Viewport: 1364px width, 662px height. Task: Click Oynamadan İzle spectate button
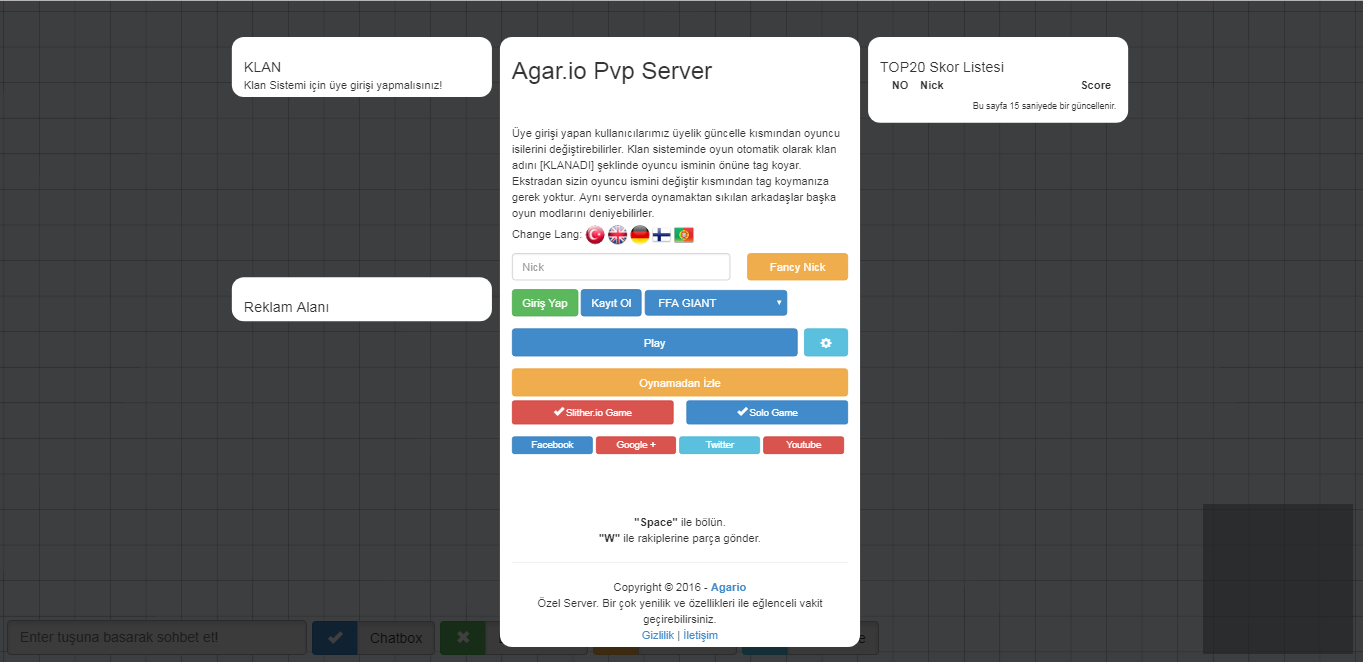(x=680, y=382)
